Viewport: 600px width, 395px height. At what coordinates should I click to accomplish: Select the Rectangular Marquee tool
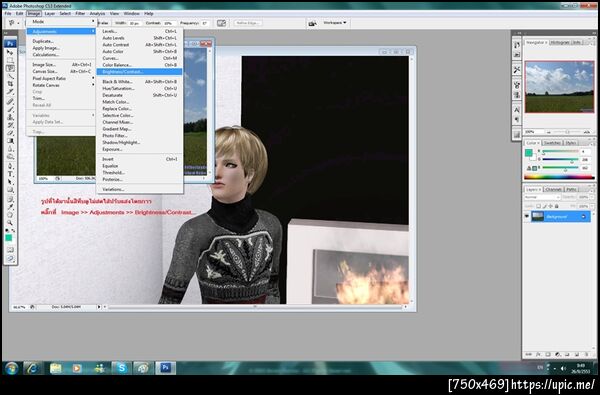[10, 60]
